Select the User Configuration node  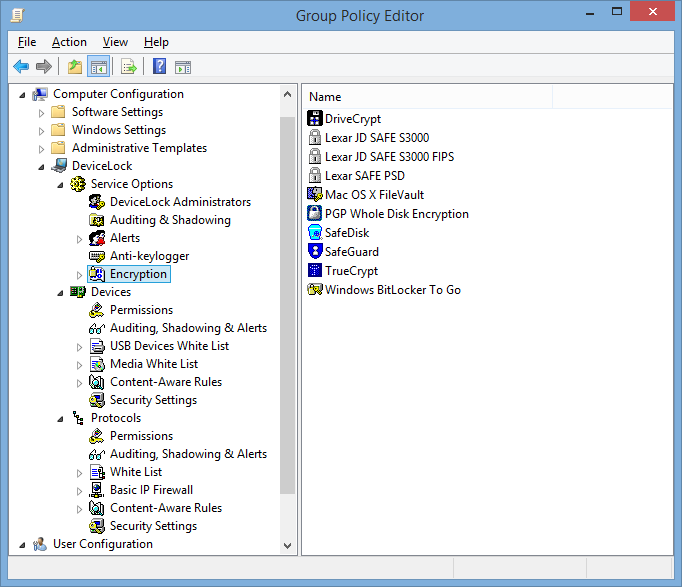click(103, 544)
